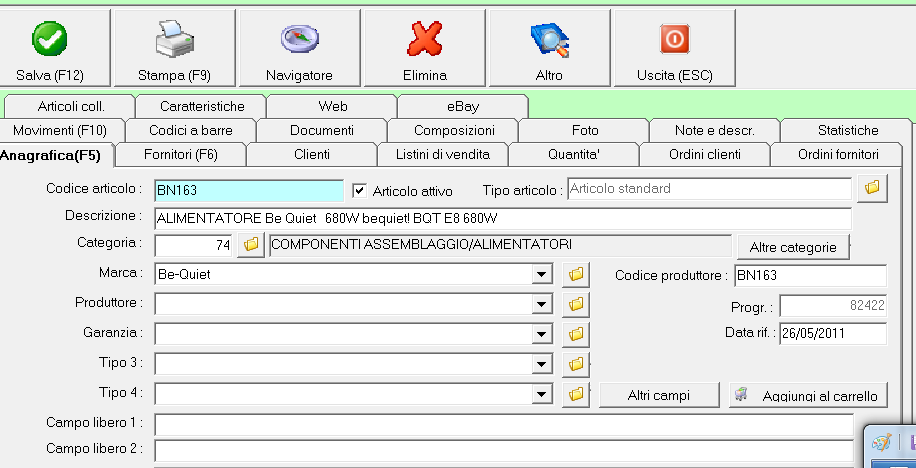Expand the Tipo 4 dropdown arrow

point(542,394)
